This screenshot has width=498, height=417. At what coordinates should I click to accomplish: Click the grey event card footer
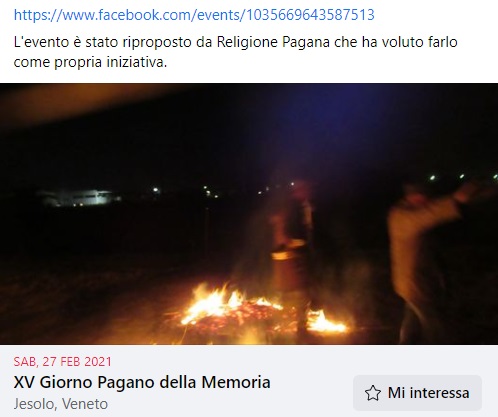pos(249,381)
